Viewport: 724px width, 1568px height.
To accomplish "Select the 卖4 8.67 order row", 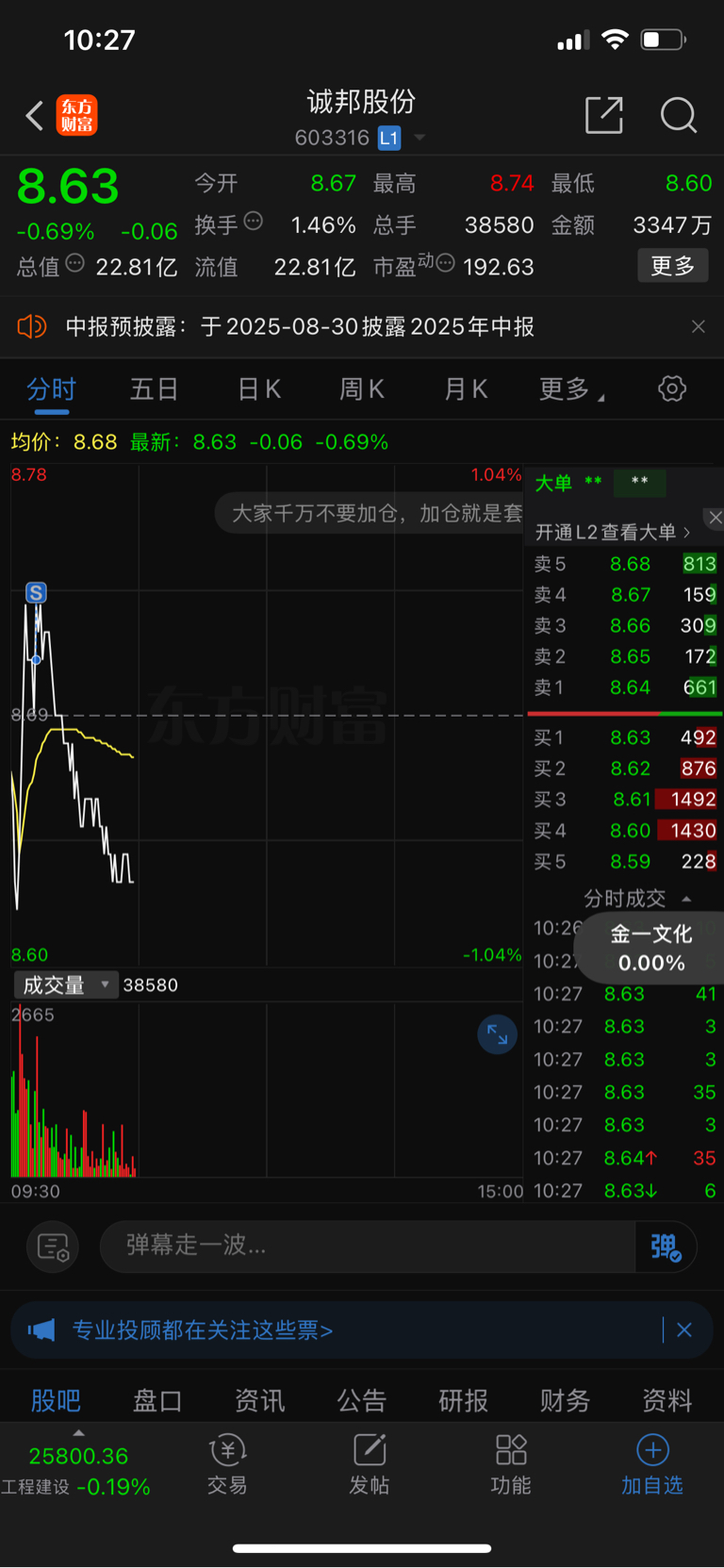I will click(624, 595).
